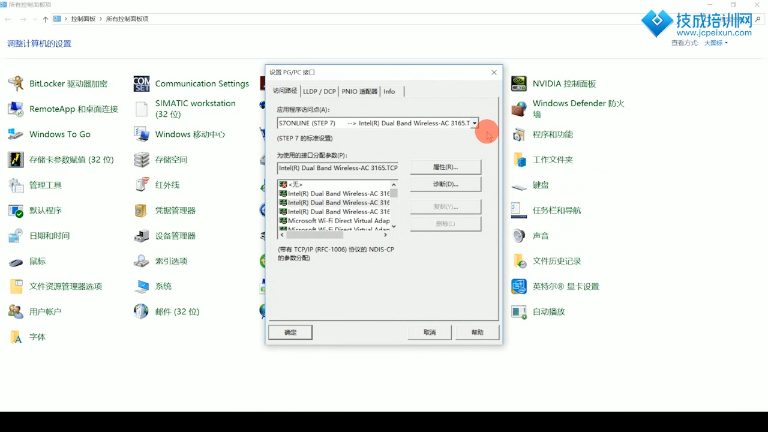Open 程序和功能 icon

pyautogui.click(x=519, y=134)
